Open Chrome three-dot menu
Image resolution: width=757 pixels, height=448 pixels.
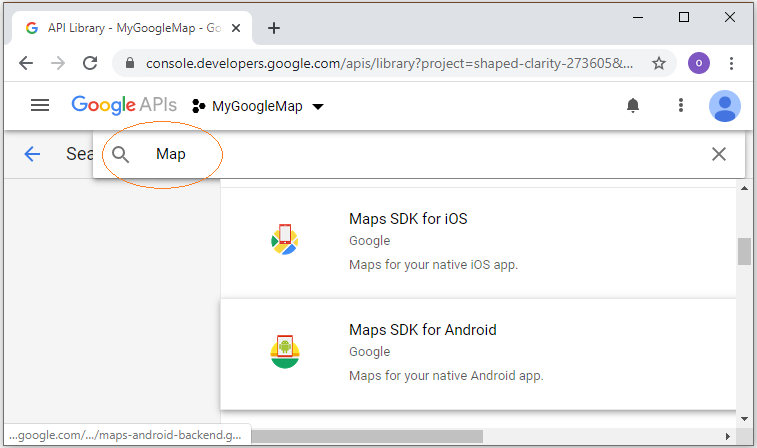[731, 63]
